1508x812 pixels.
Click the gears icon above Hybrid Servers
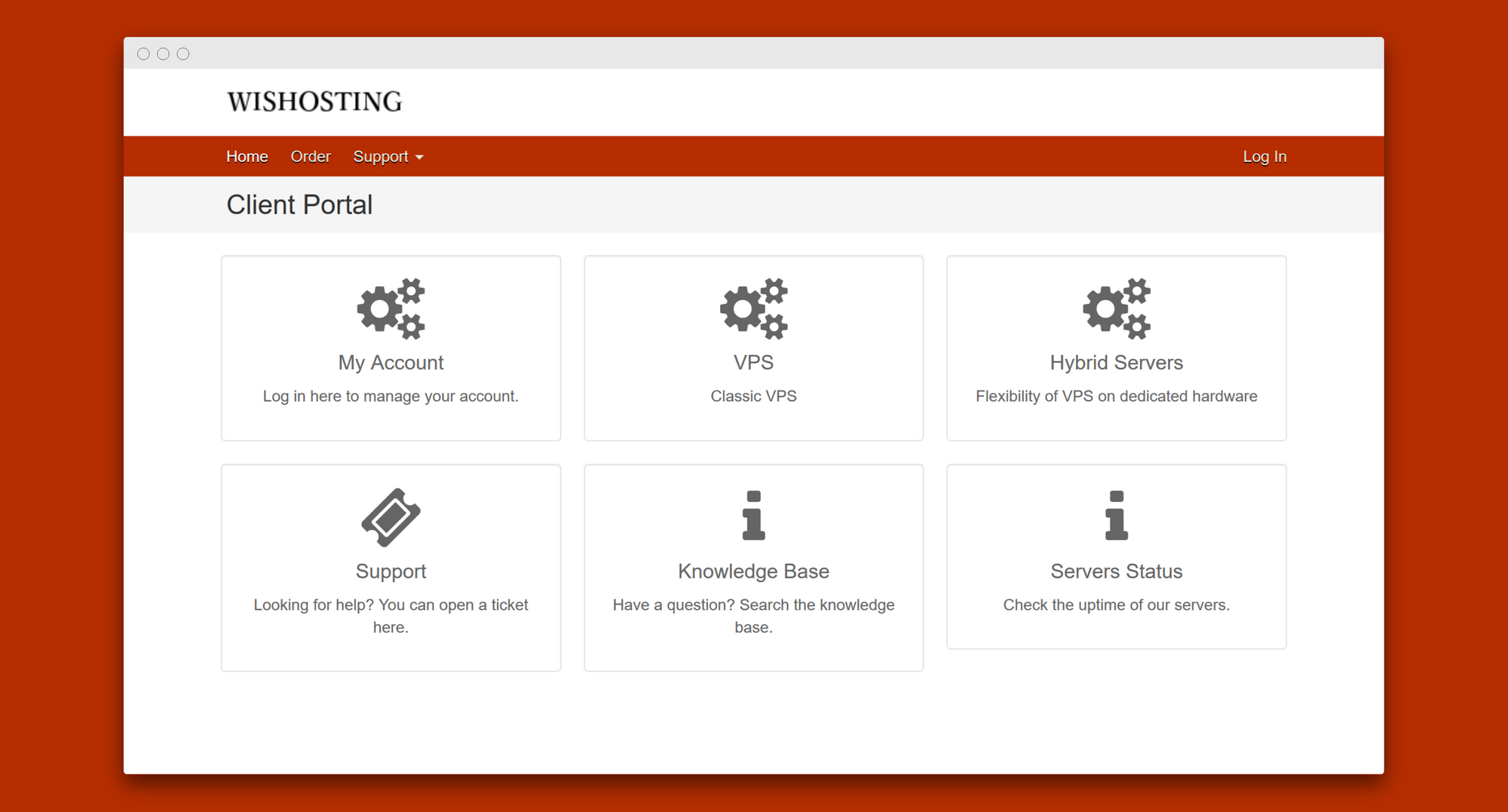coord(1117,308)
